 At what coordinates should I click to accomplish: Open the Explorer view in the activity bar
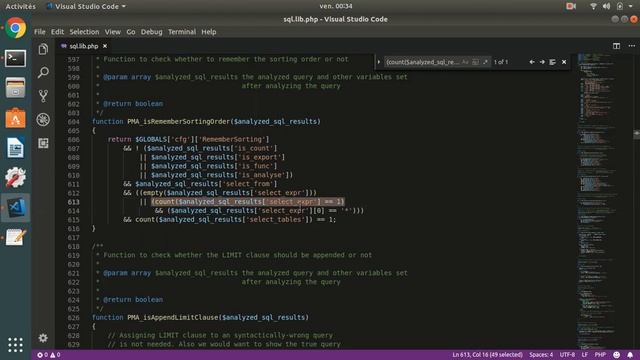tap(43, 49)
